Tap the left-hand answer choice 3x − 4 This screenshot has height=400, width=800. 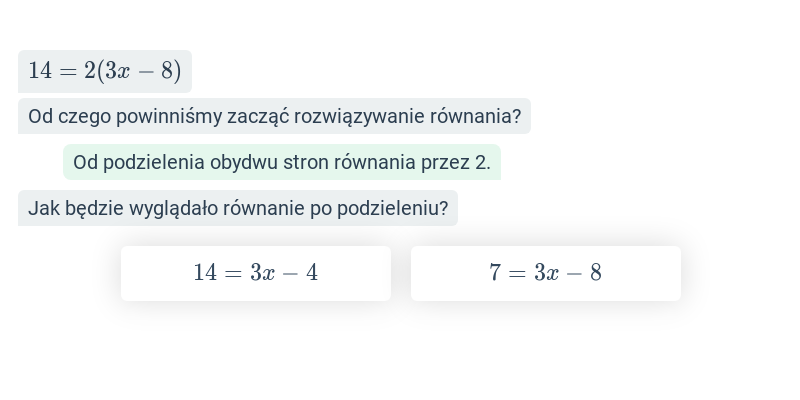point(284,272)
